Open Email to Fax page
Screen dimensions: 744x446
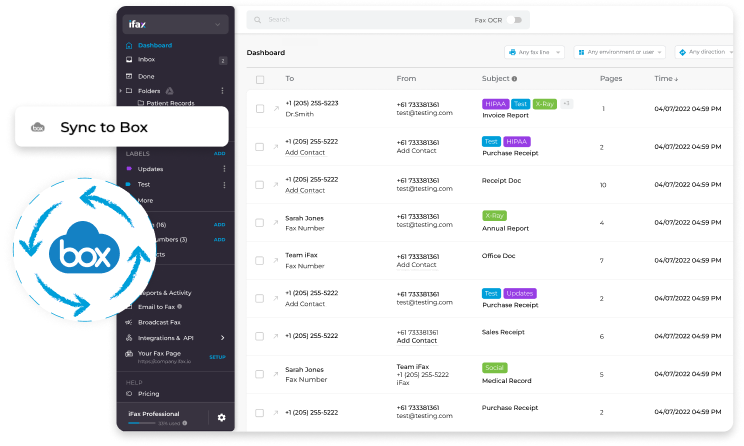point(157,307)
